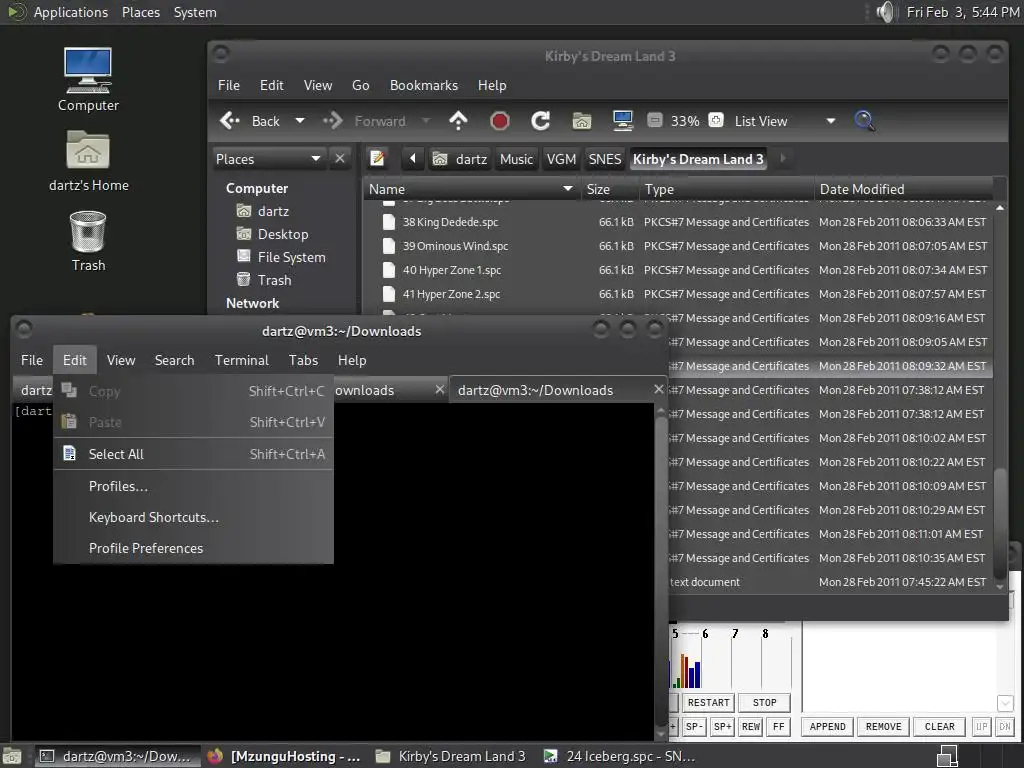This screenshot has height=768, width=1024.
Task: Open the Go menu in file manager
Action: (x=360, y=86)
